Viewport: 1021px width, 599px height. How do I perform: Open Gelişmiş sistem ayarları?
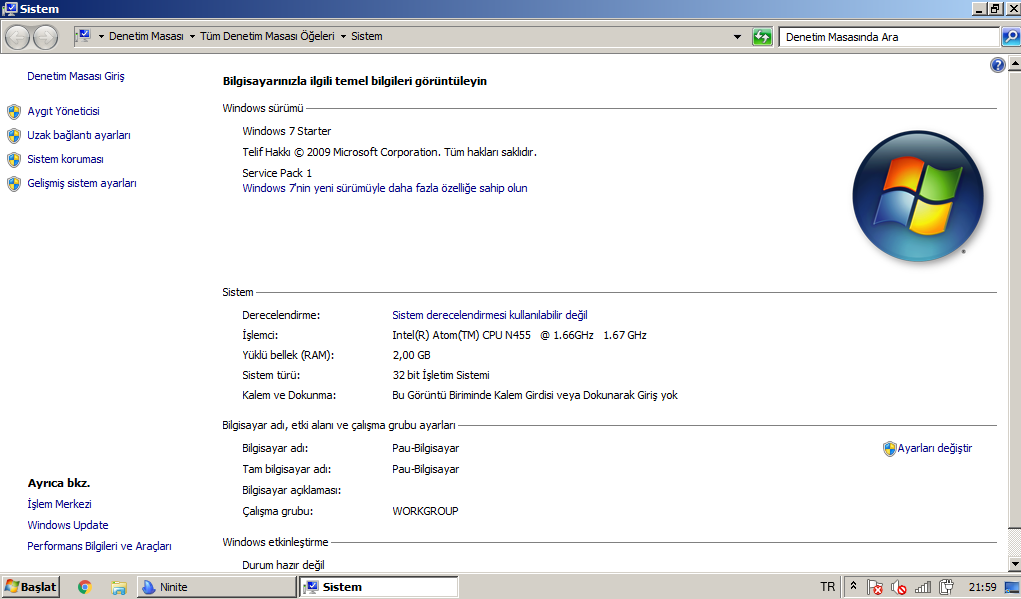tap(82, 184)
